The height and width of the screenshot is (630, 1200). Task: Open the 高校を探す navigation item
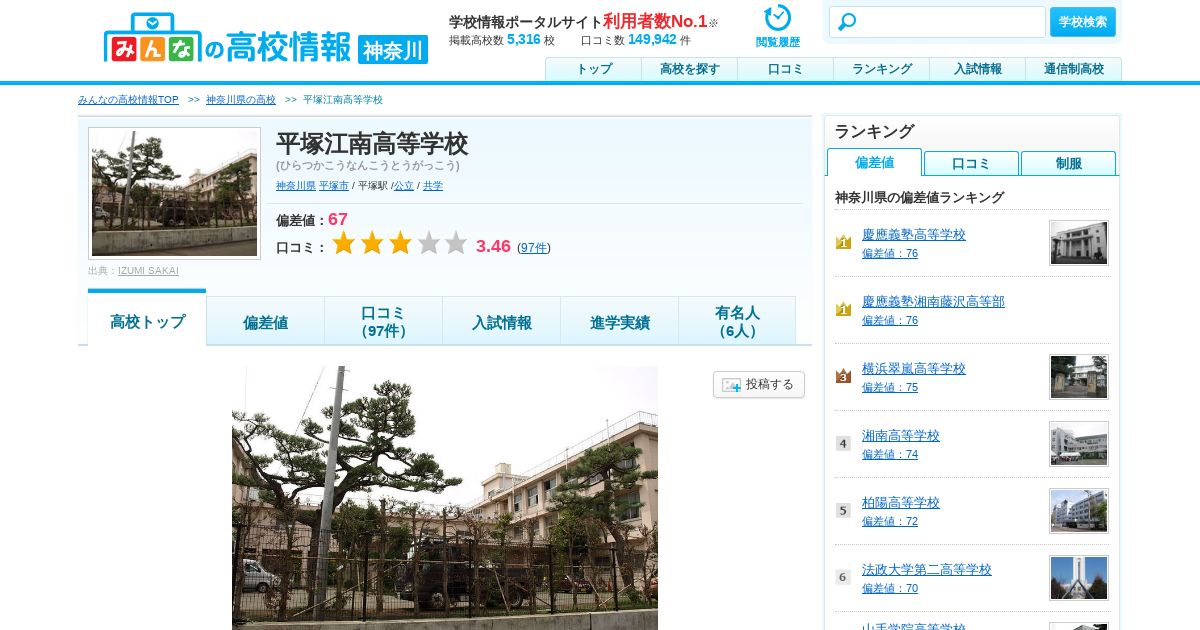[690, 69]
